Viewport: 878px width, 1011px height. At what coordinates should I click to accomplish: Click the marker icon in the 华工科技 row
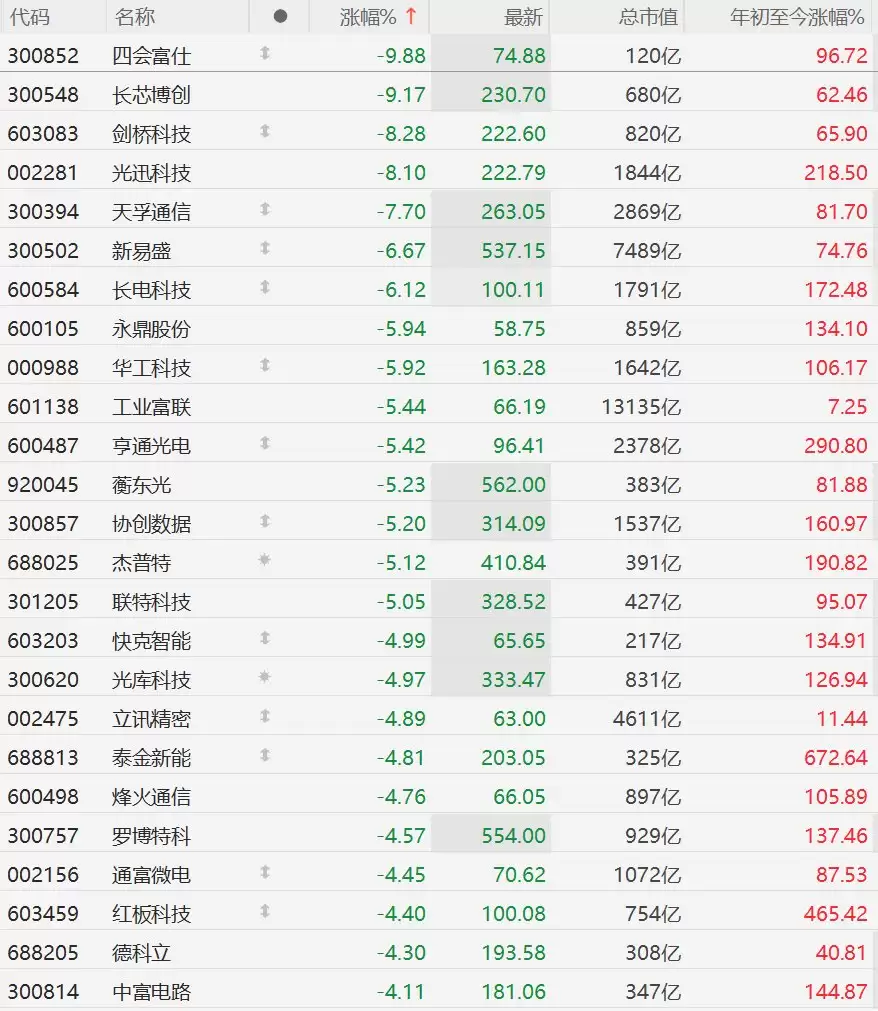pos(265,366)
